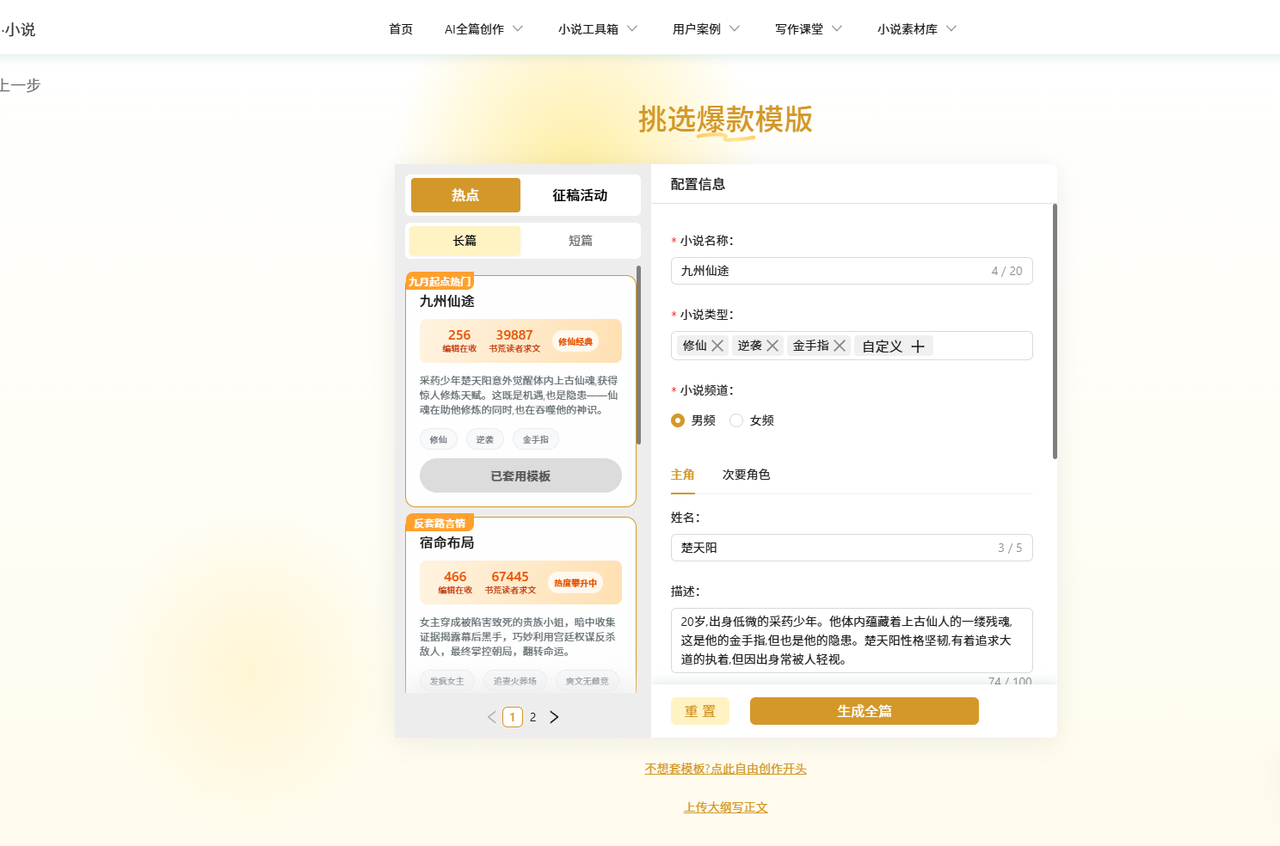Image resolution: width=1280 pixels, height=846 pixels.
Task: Click the 修仙 chip on 九州仙途 card
Action: pyautogui.click(x=438, y=439)
